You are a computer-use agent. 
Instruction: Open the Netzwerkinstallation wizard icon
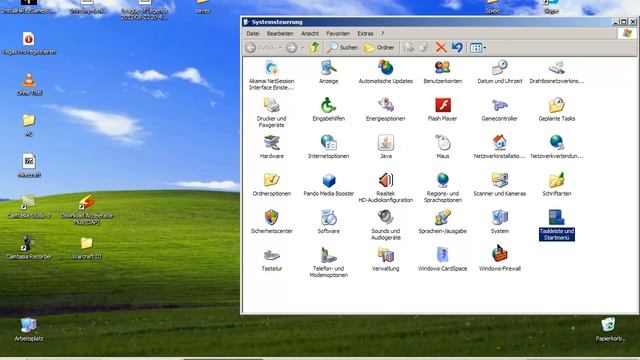tap(500, 147)
